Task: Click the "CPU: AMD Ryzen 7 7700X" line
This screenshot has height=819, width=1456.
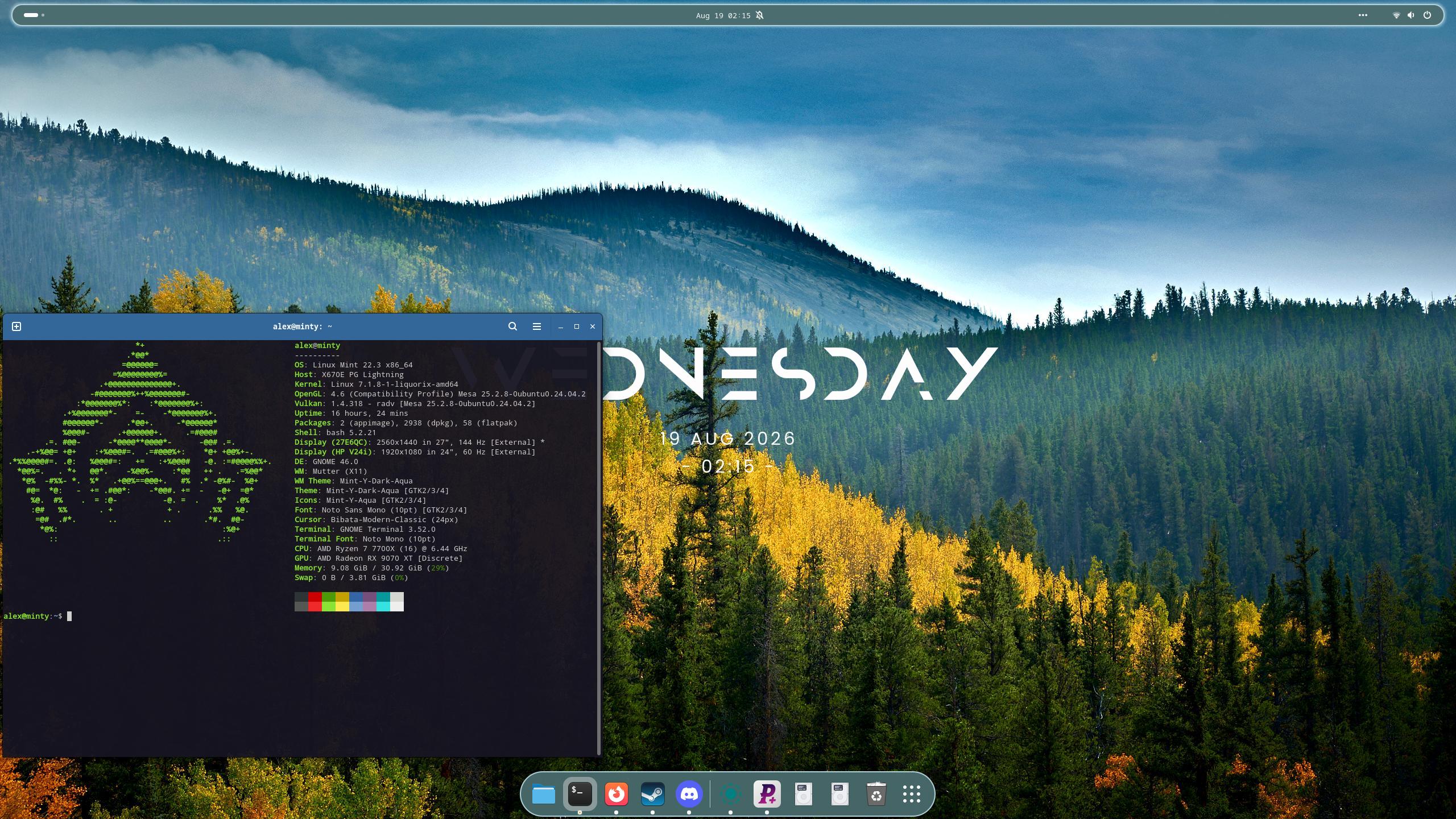Action: (381, 549)
